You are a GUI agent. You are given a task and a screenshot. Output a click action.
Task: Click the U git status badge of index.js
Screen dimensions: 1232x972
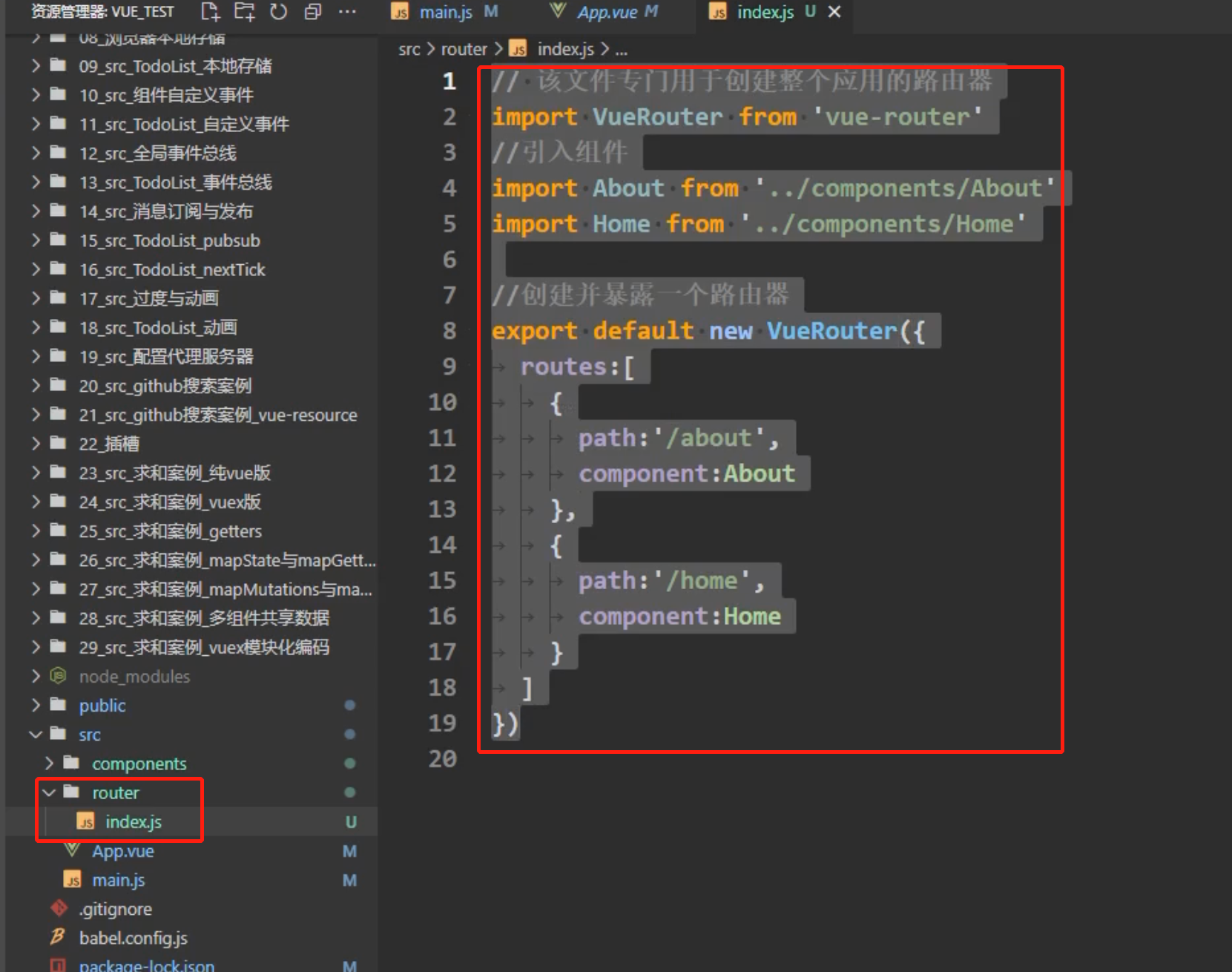[x=351, y=822]
